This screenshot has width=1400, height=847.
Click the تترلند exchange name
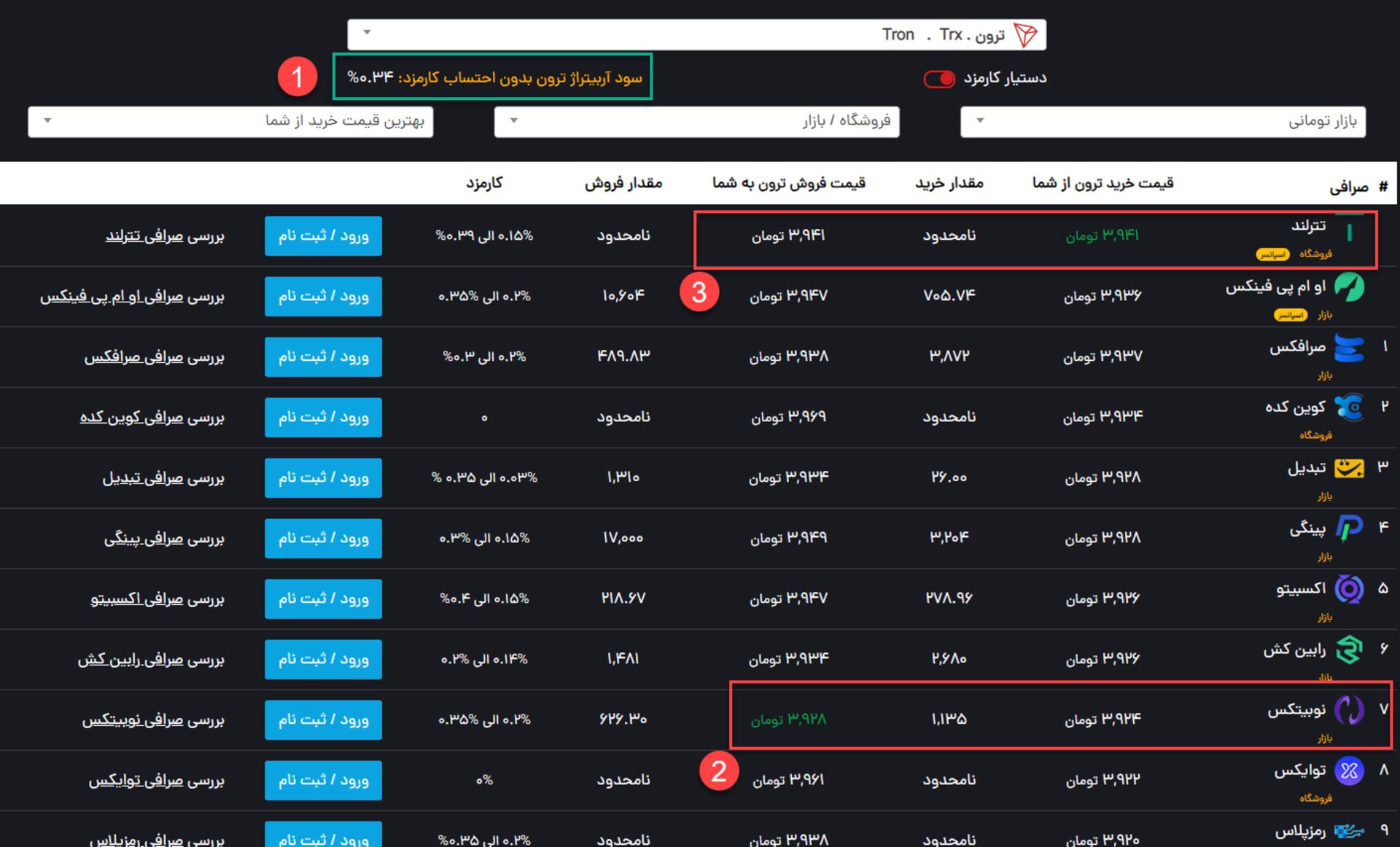click(x=1308, y=226)
